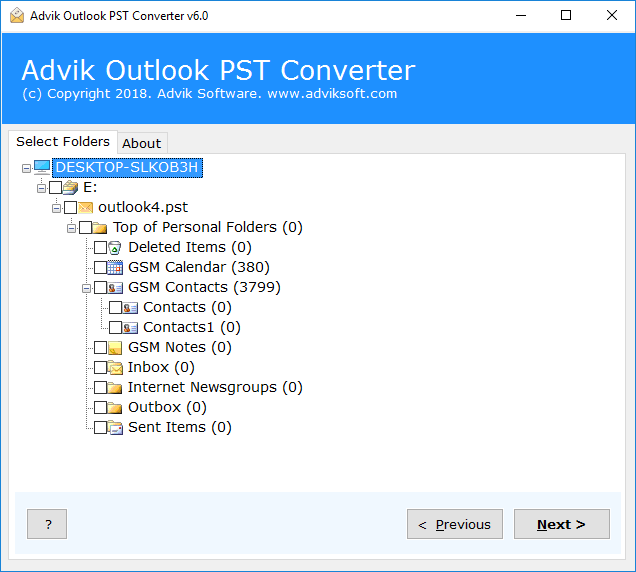636x572 pixels.
Task: Tick the GSM Contacts (3799) checkbox
Action: click(x=101, y=288)
